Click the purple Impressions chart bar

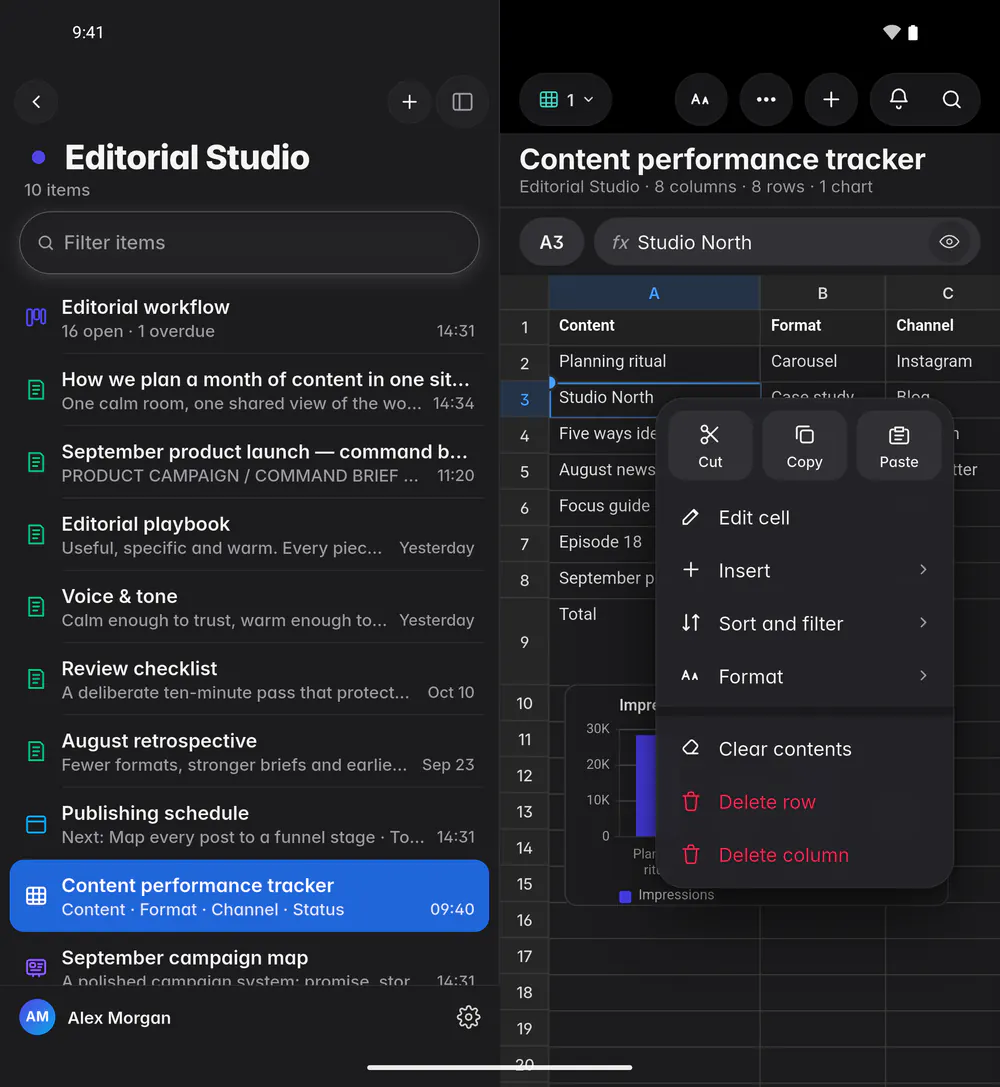pyautogui.click(x=645, y=785)
